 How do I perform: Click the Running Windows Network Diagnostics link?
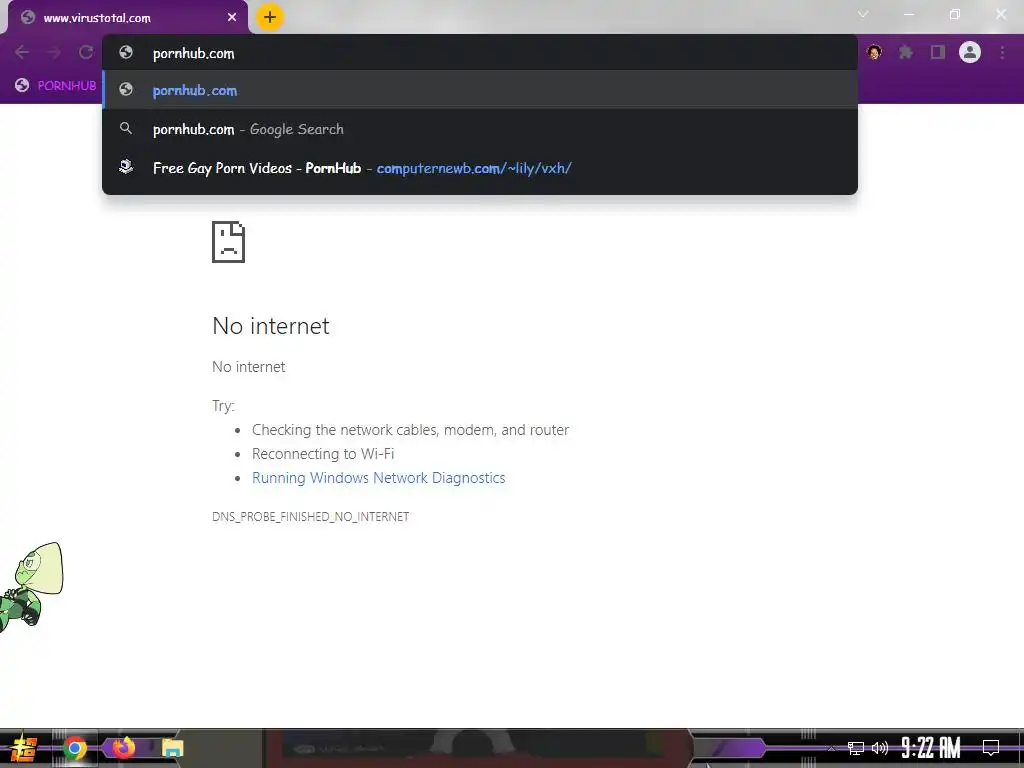(x=379, y=478)
